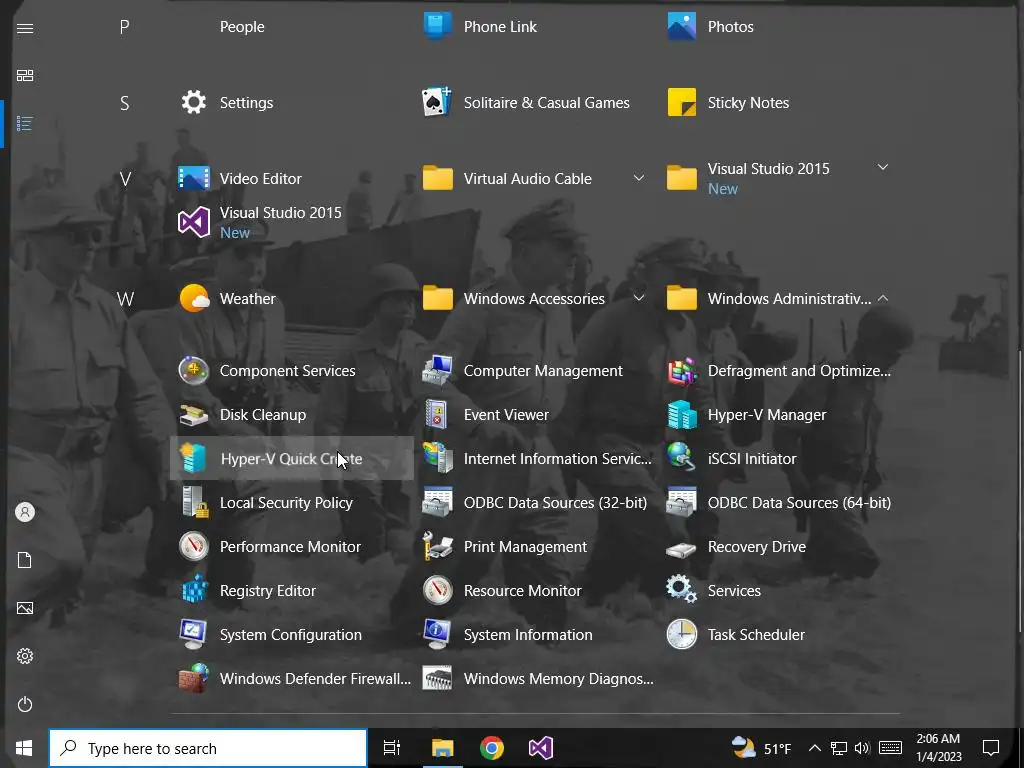
Task: Show hidden system tray icons
Action: [814, 748]
